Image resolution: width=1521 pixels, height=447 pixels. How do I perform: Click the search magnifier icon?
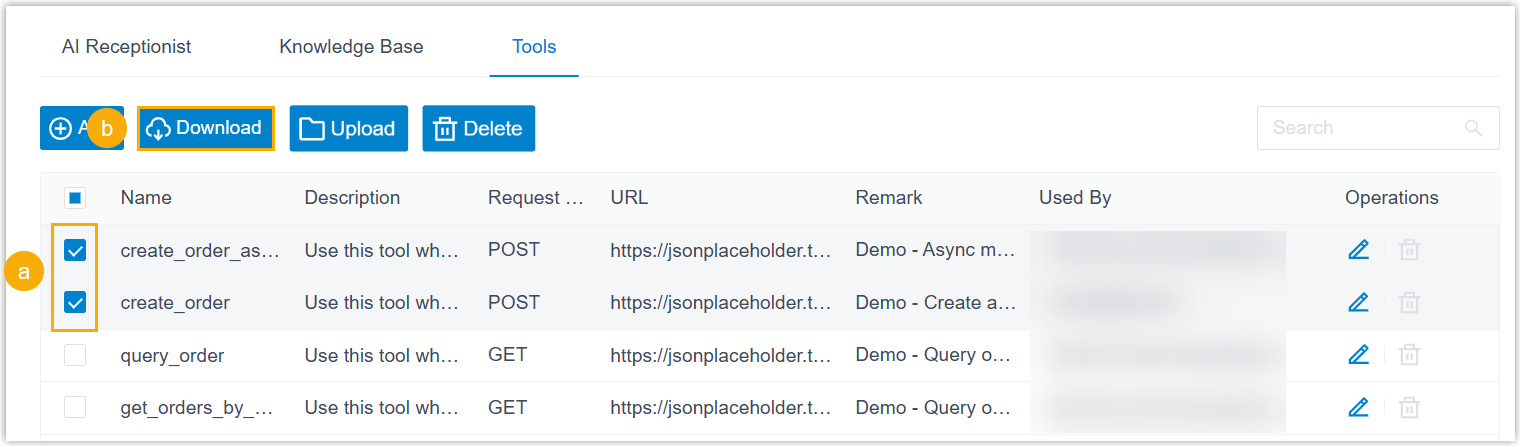1473,128
